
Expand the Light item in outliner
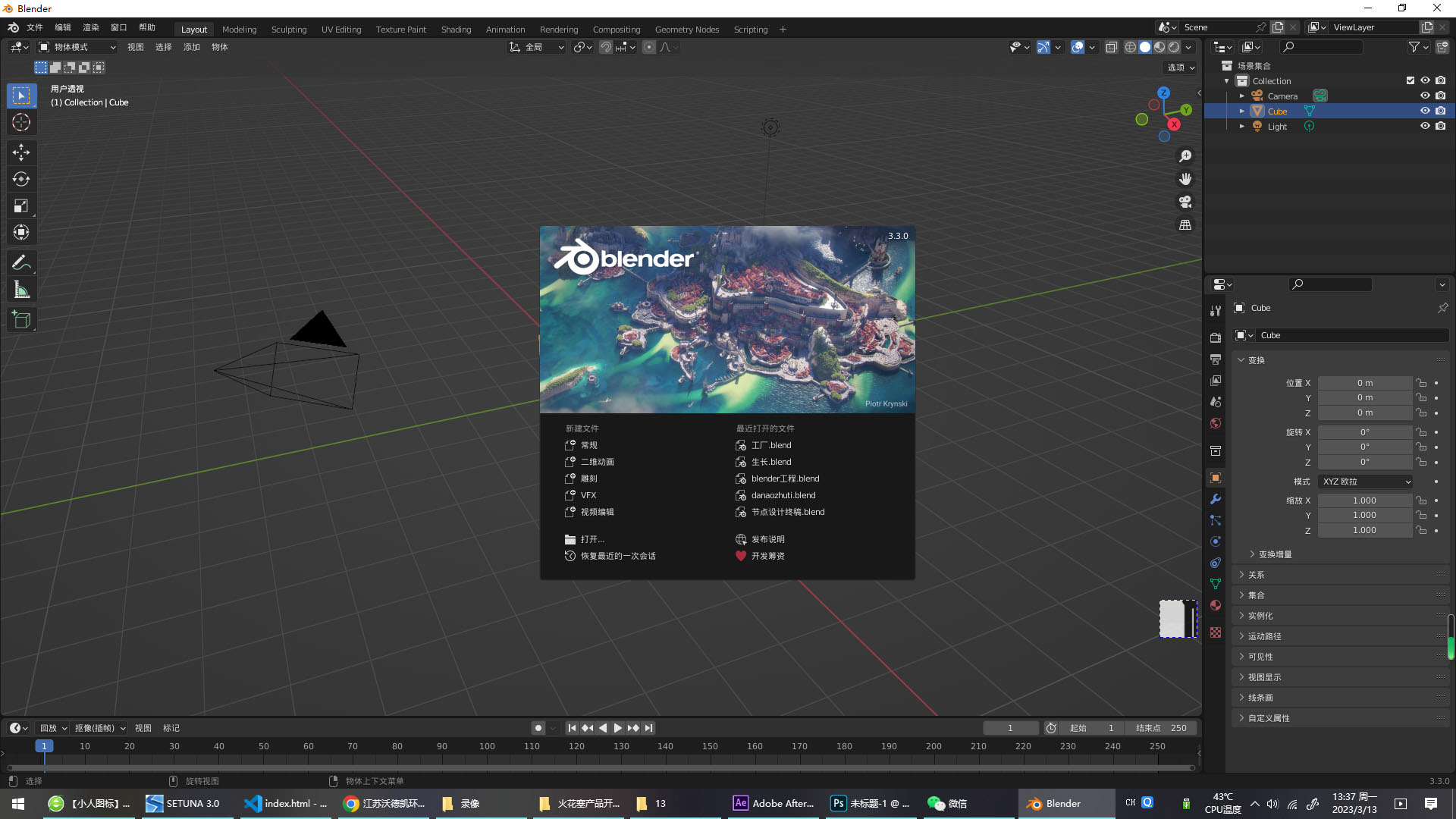point(1241,127)
